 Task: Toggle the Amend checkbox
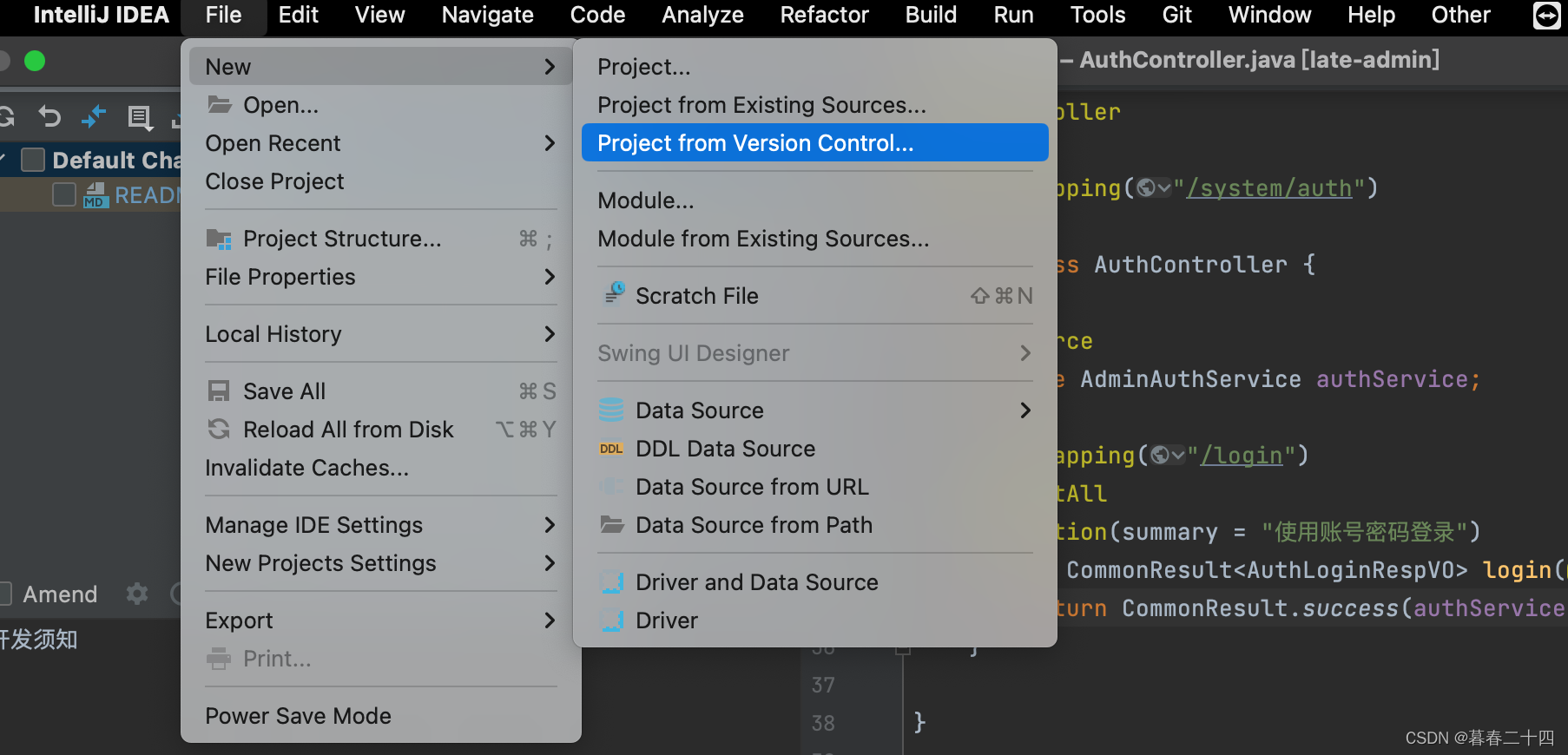(x=4, y=594)
